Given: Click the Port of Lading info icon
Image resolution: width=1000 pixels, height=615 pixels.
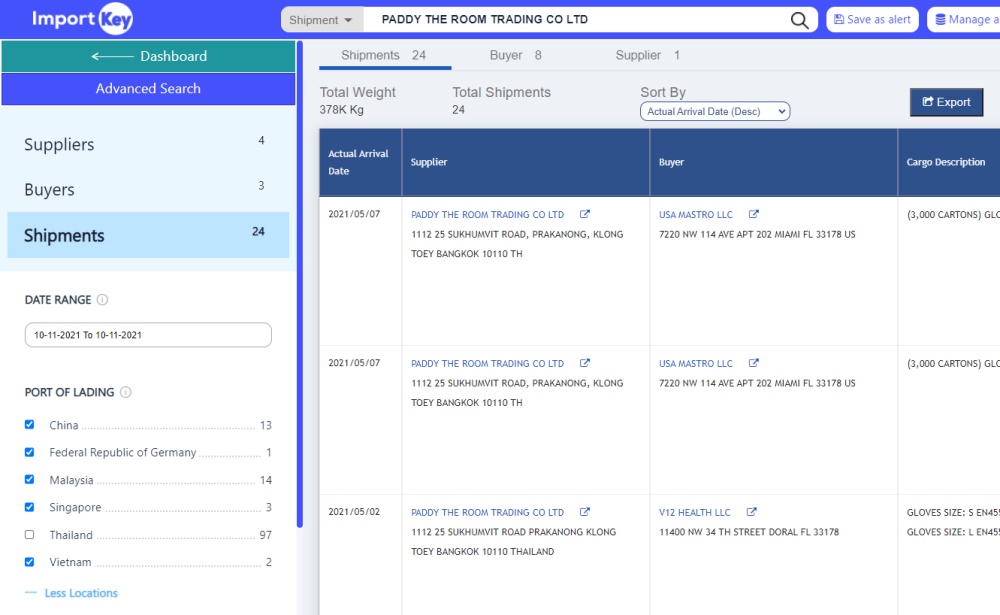Looking at the screenshot, I should pos(126,393).
